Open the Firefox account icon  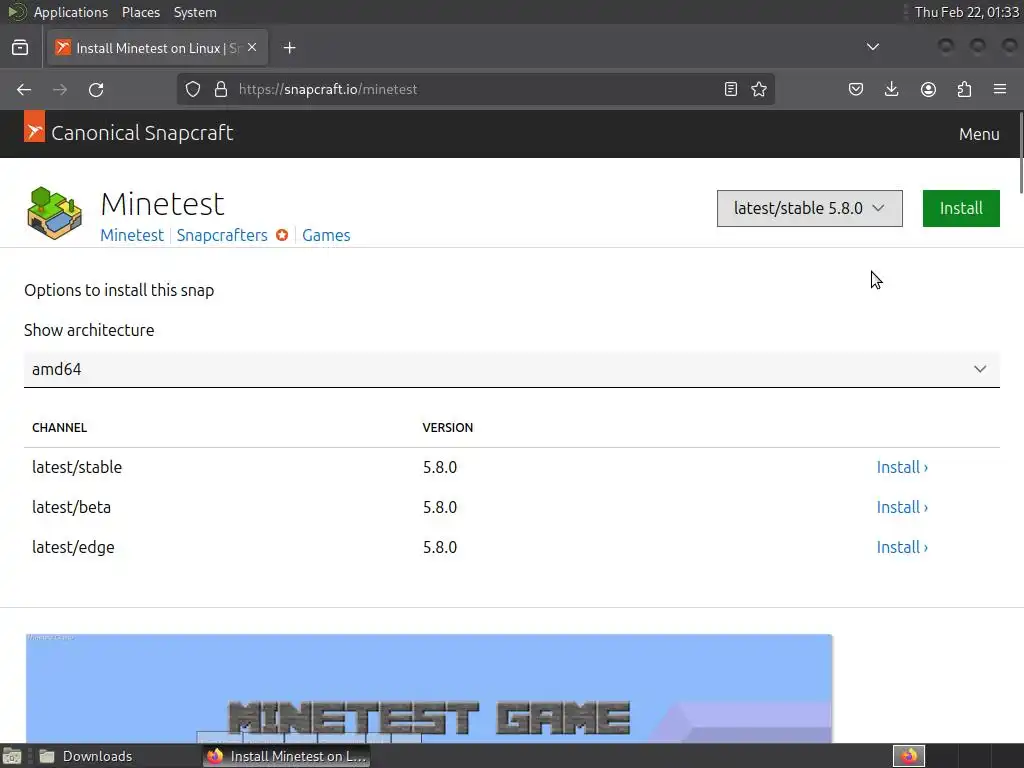[928, 89]
